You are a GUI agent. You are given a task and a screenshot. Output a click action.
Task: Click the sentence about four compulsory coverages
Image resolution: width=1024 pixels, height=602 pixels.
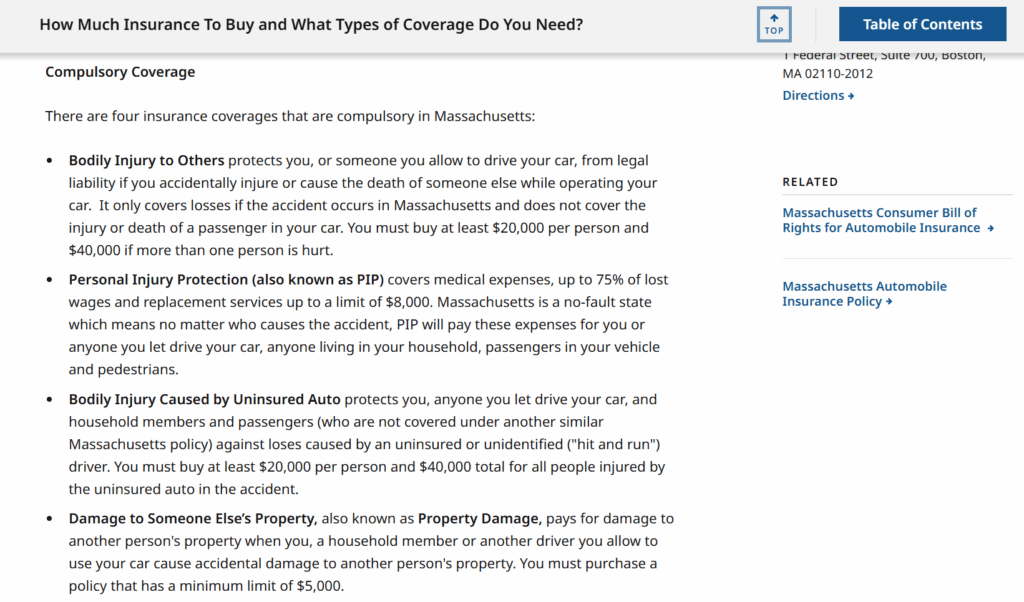[x=290, y=116]
